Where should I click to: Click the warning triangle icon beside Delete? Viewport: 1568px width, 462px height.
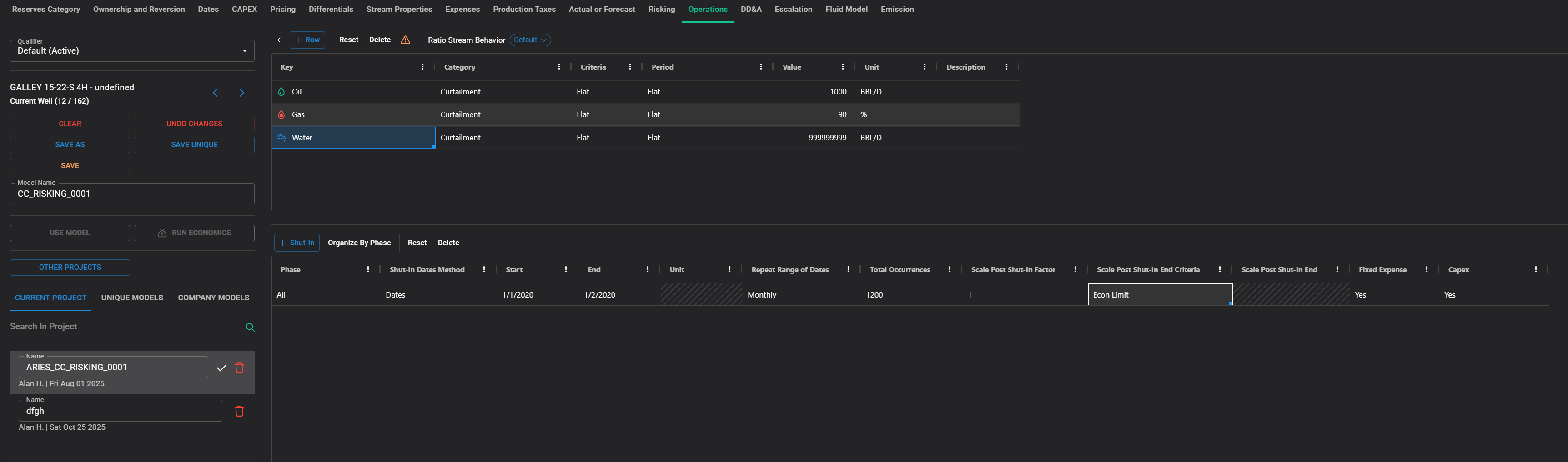click(405, 40)
